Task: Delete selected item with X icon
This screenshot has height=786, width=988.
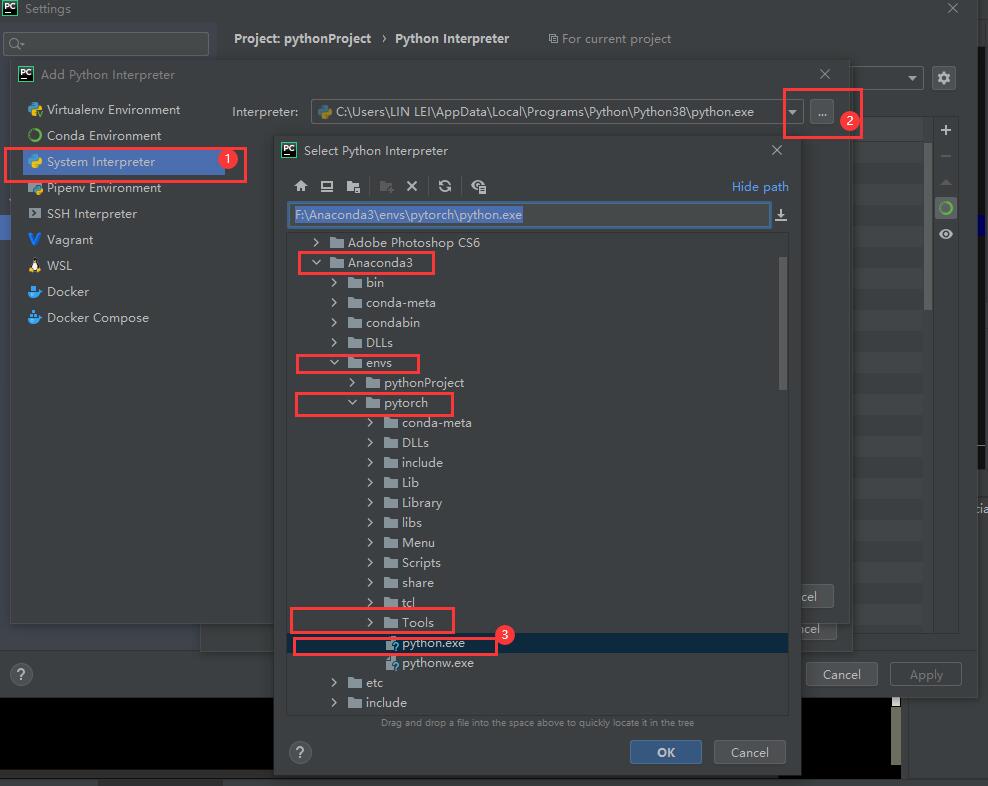Action: coord(412,186)
